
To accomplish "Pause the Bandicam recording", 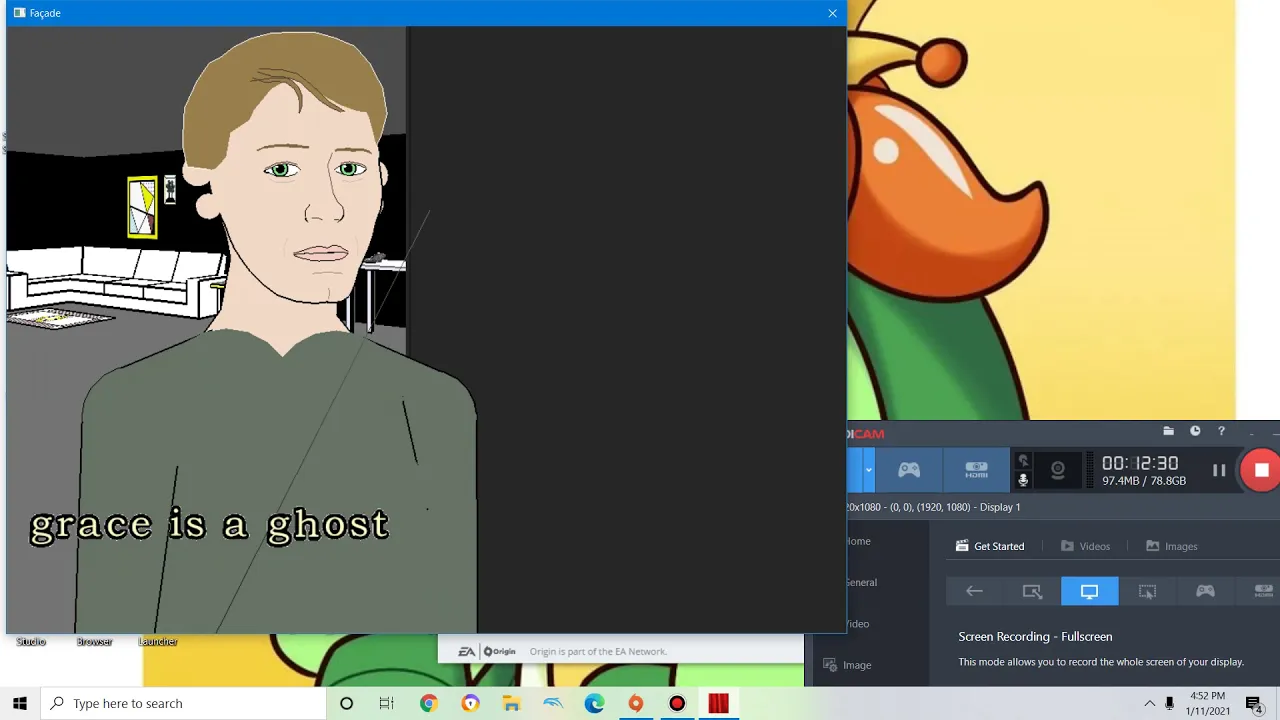I will pos(1219,470).
